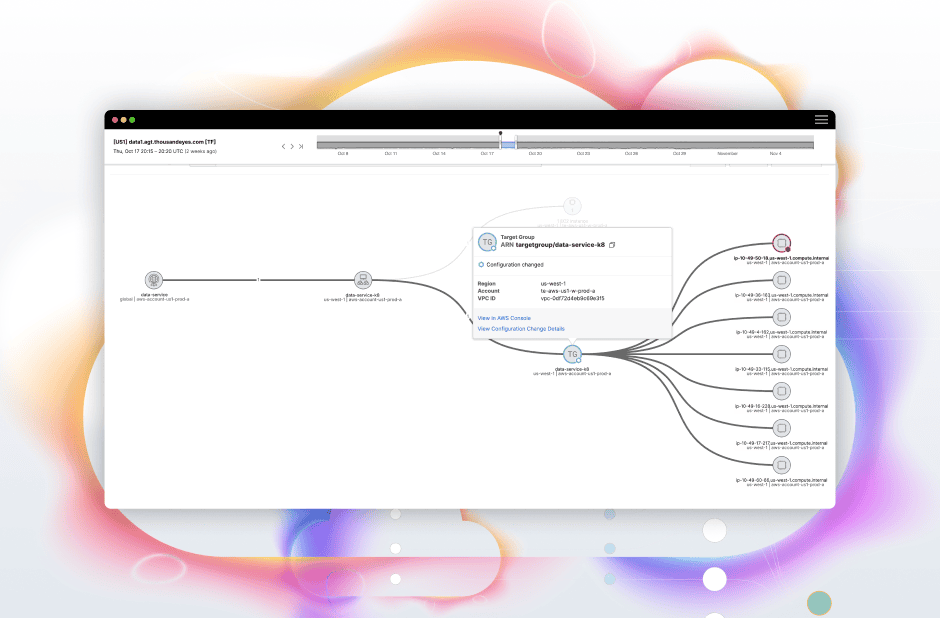Open View Configuration Change Details link
The width and height of the screenshot is (940, 618).
tap(521, 328)
